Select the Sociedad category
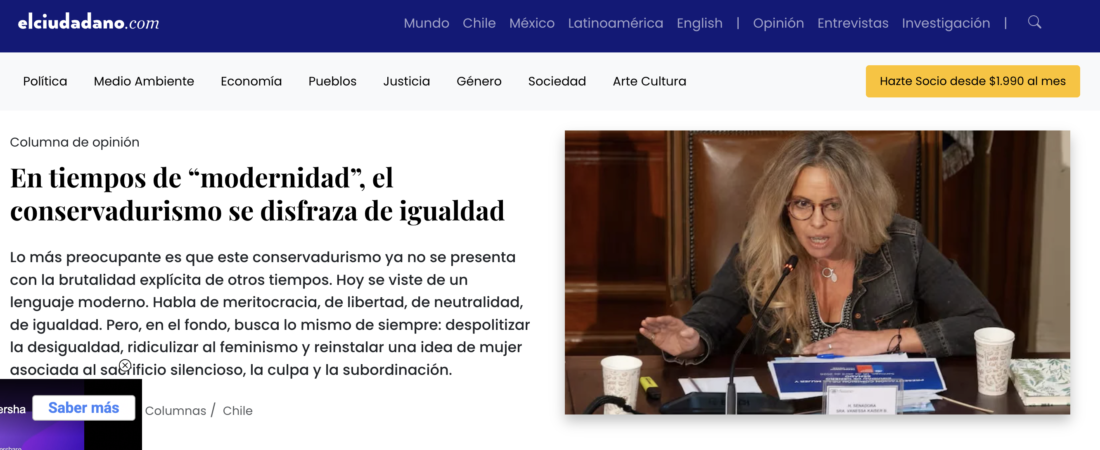This screenshot has height=450, width=1100. point(557,81)
